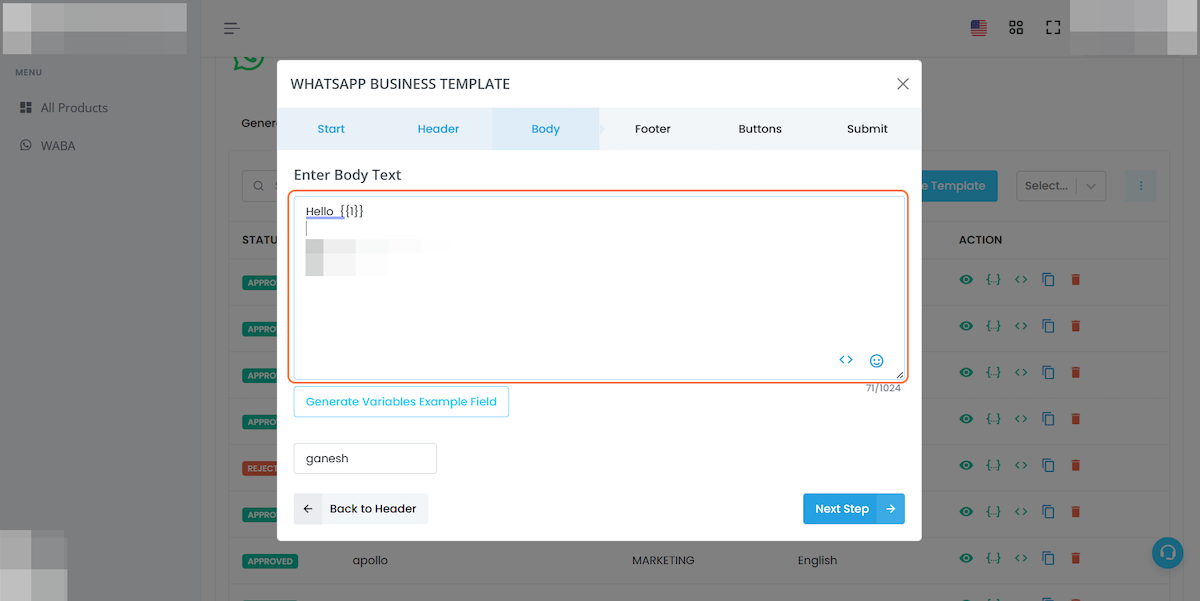Screen dimensions: 1200x601
Task: Toggle the sidebar with the hamburger icon
Action: tap(232, 28)
